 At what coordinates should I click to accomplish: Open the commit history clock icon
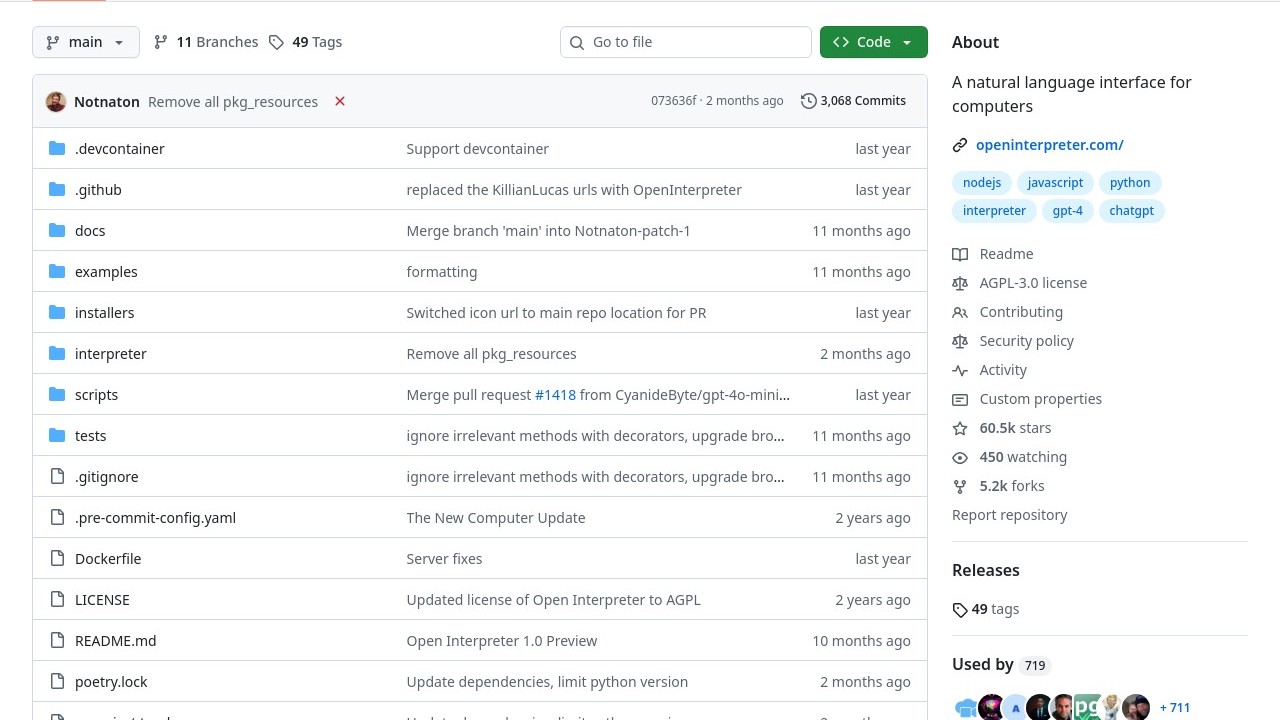pos(808,101)
